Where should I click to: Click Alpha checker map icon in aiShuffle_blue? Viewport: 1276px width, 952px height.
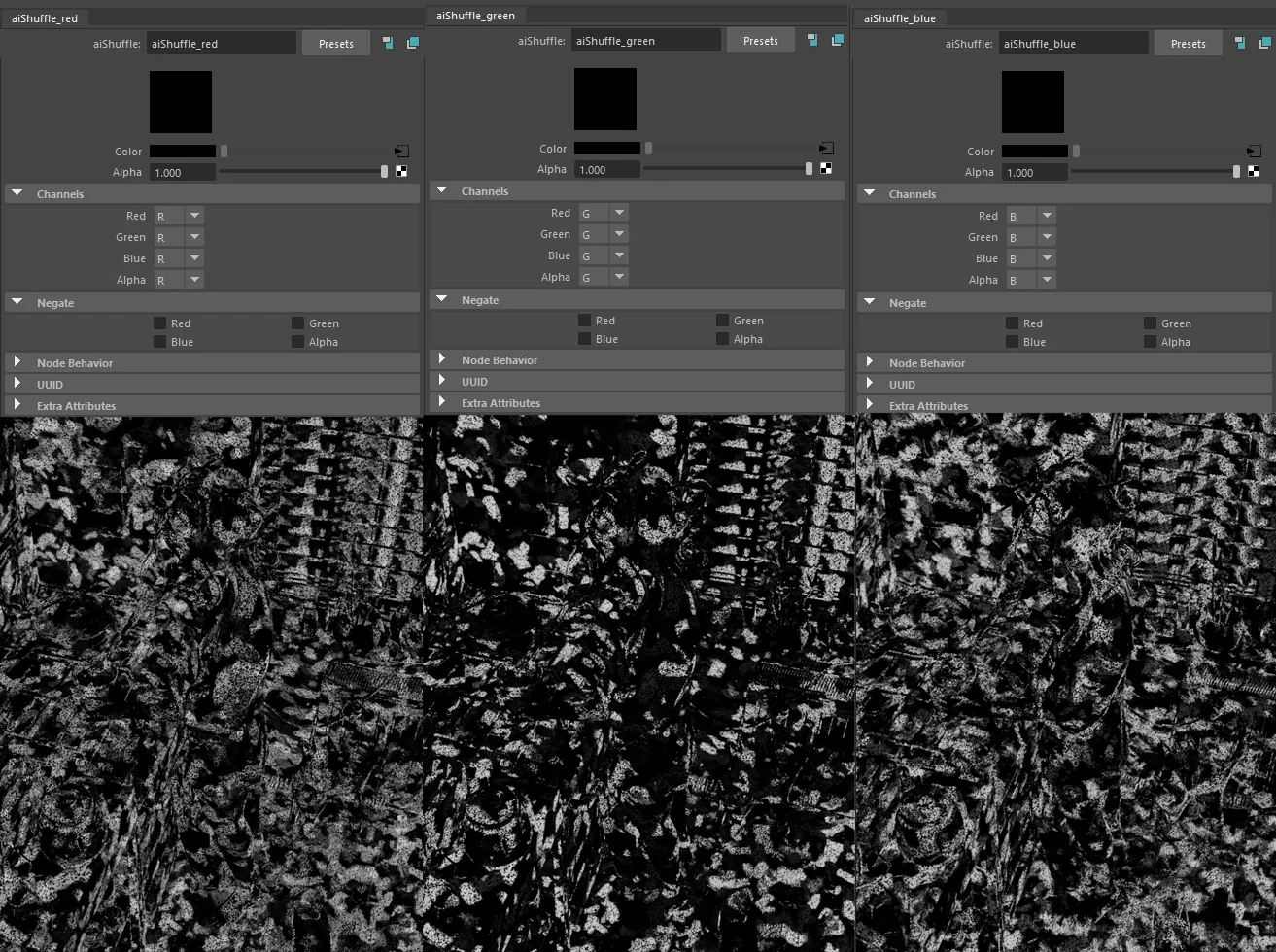pyautogui.click(x=1254, y=171)
